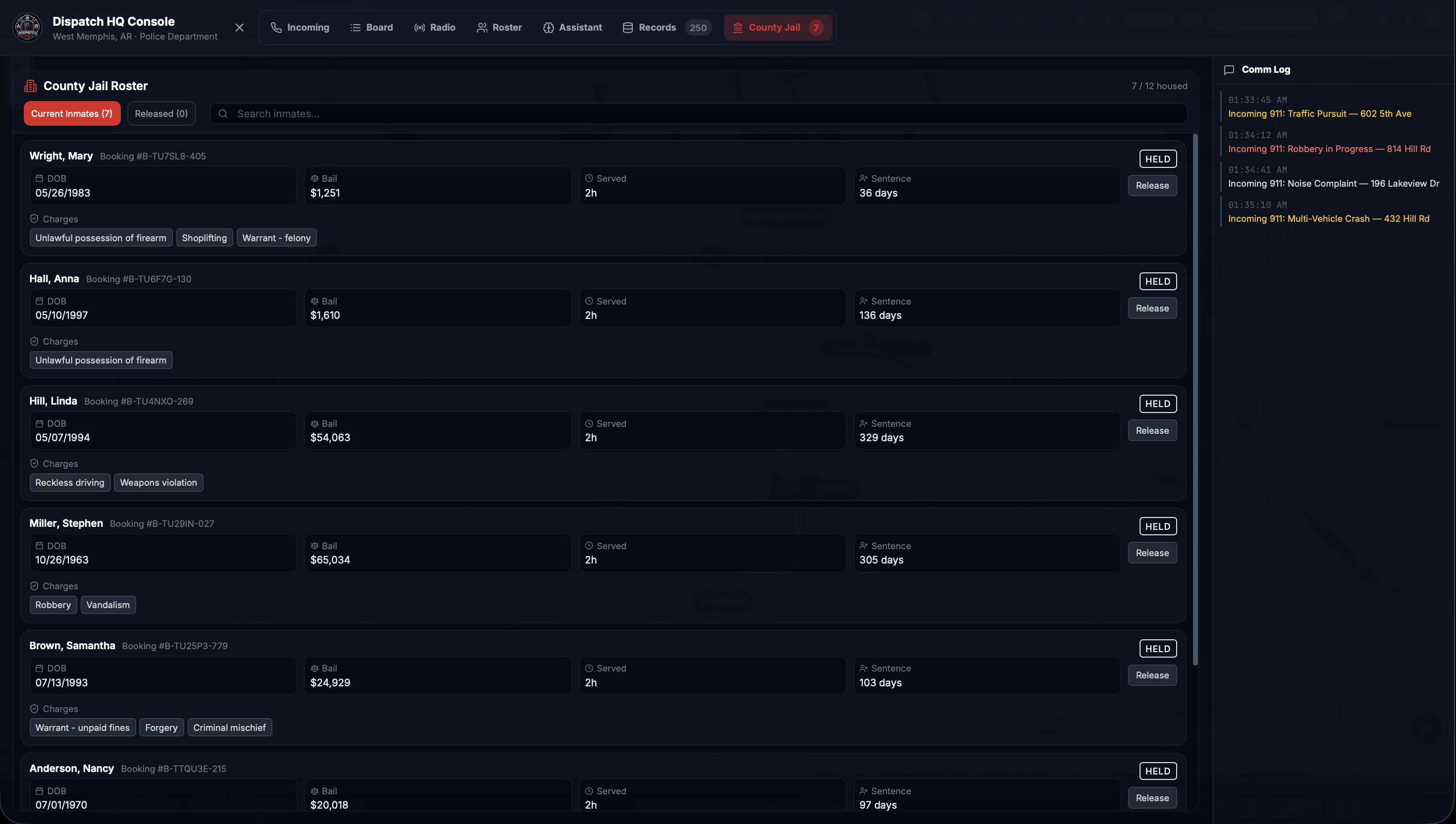Viewport: 1456px width, 824px height.
Task: Click the Warrant - felony charge tag
Action: pos(276,238)
